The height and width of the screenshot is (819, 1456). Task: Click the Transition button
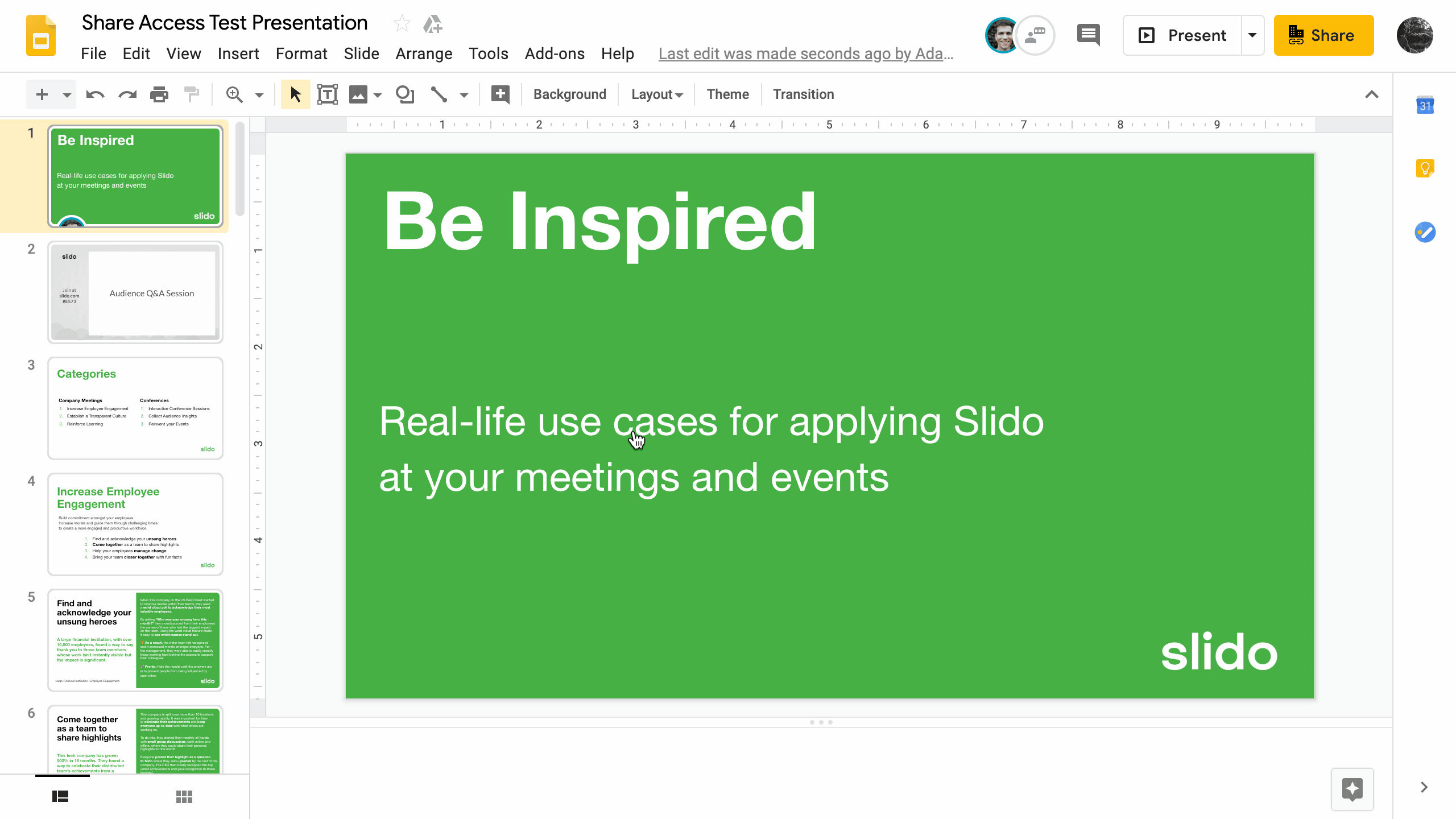point(803,94)
